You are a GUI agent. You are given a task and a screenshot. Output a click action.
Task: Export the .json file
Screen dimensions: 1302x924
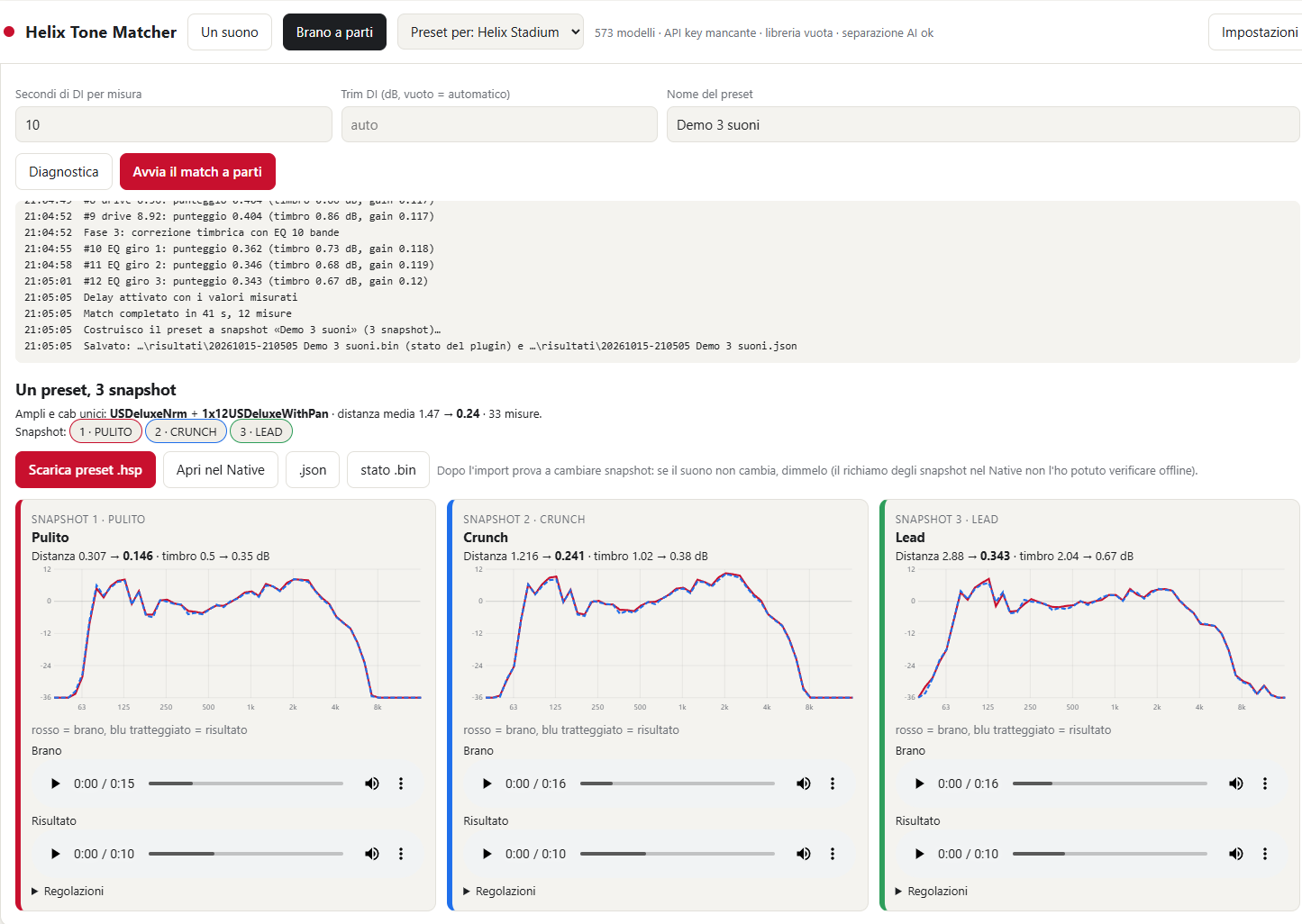[x=313, y=469]
